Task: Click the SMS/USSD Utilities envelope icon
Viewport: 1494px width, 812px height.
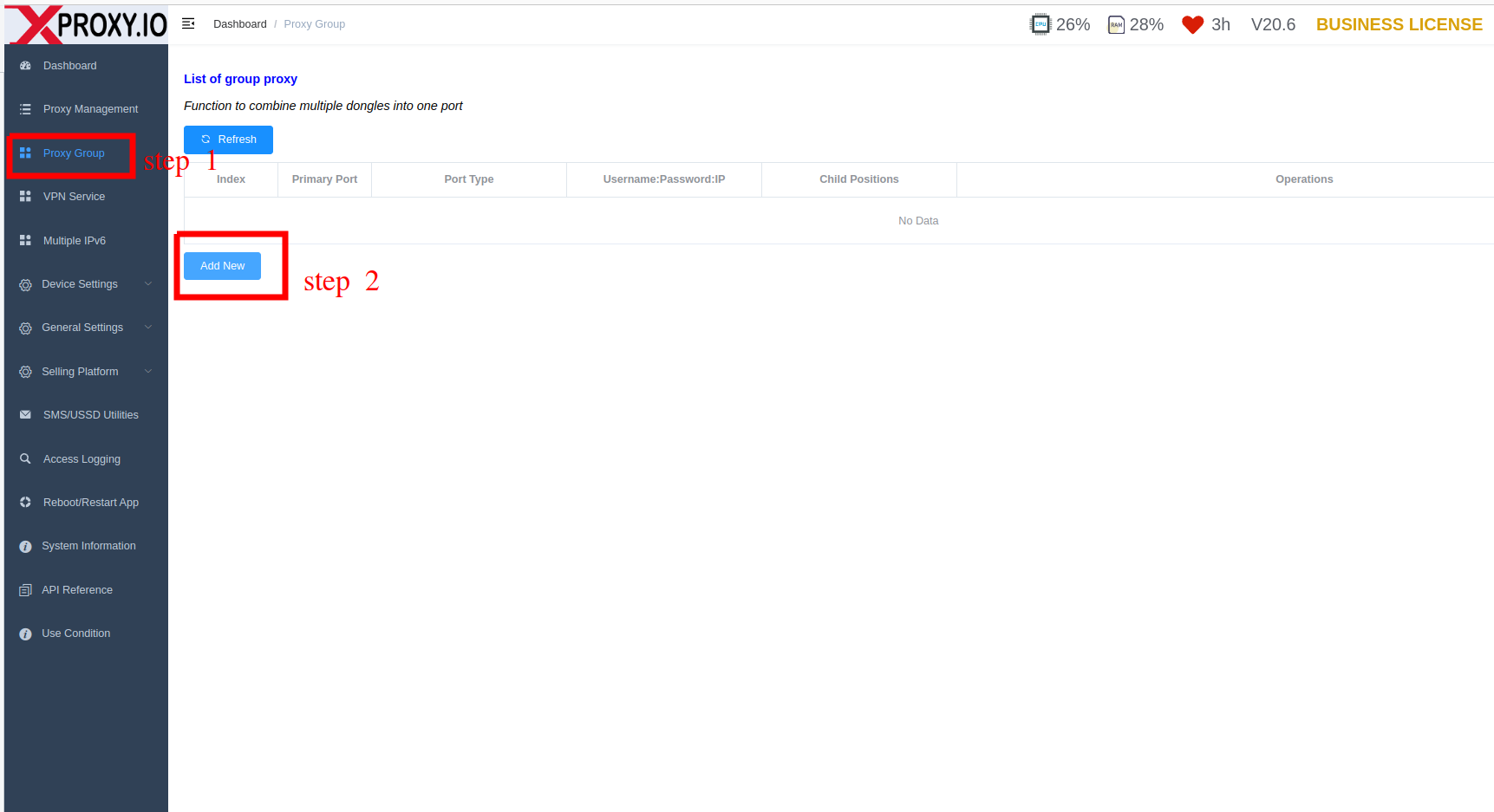Action: tap(25, 415)
